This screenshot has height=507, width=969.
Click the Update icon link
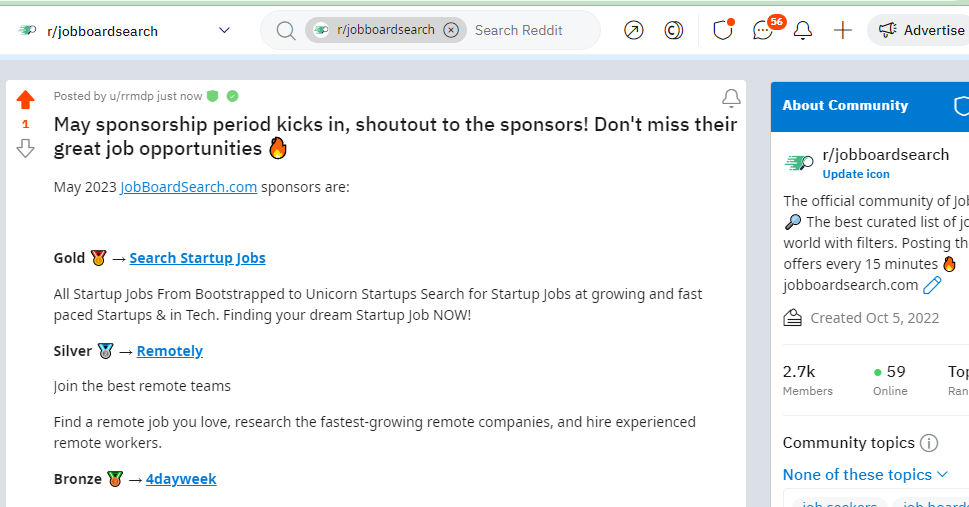856,174
